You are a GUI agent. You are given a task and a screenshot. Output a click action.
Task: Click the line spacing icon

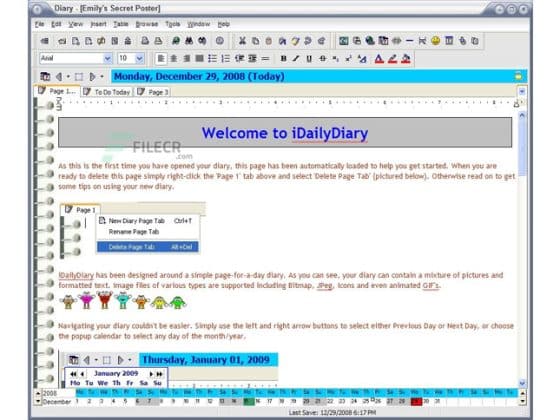tap(265, 59)
